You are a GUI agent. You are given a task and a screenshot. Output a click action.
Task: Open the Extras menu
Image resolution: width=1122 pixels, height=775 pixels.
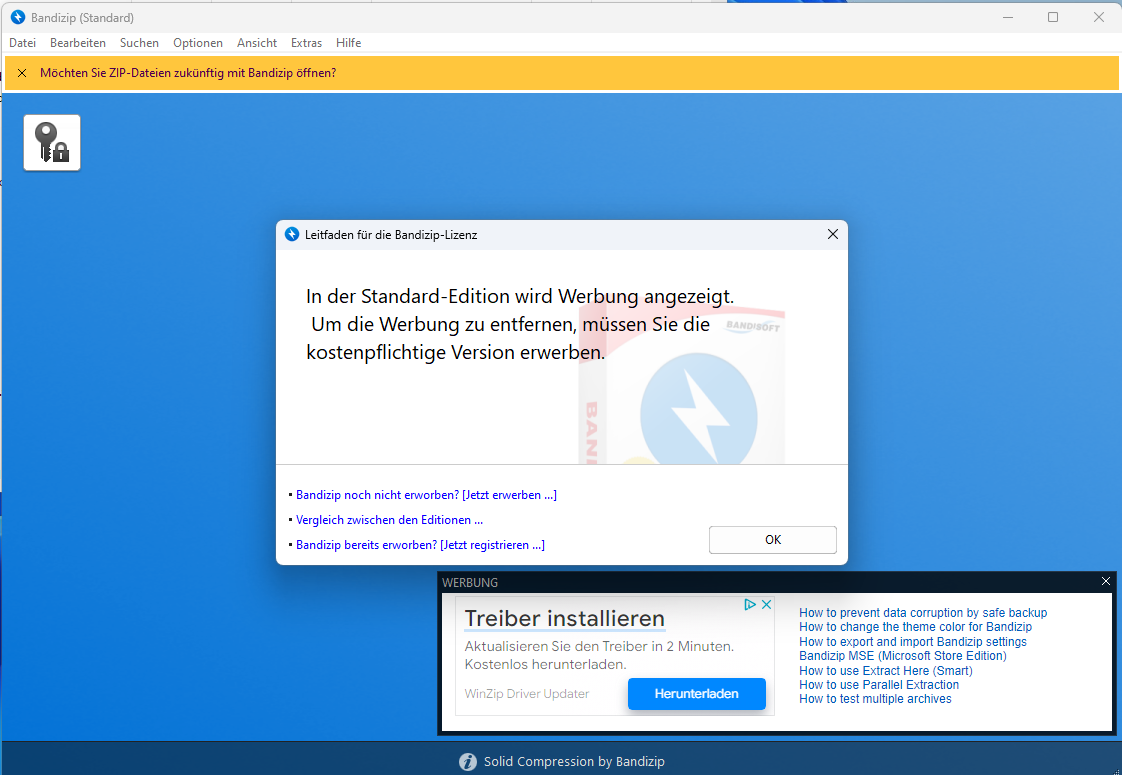(306, 43)
